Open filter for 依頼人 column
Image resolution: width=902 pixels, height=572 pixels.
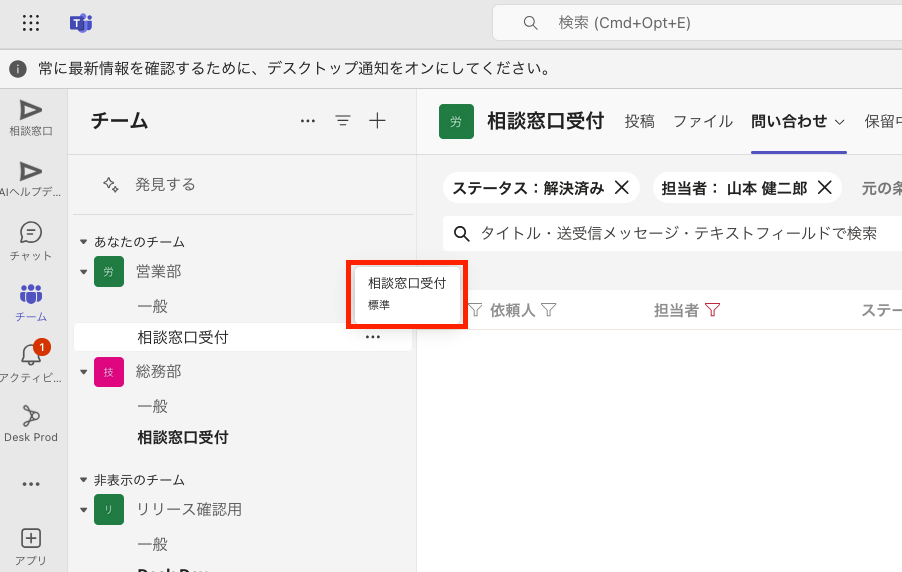(549, 310)
